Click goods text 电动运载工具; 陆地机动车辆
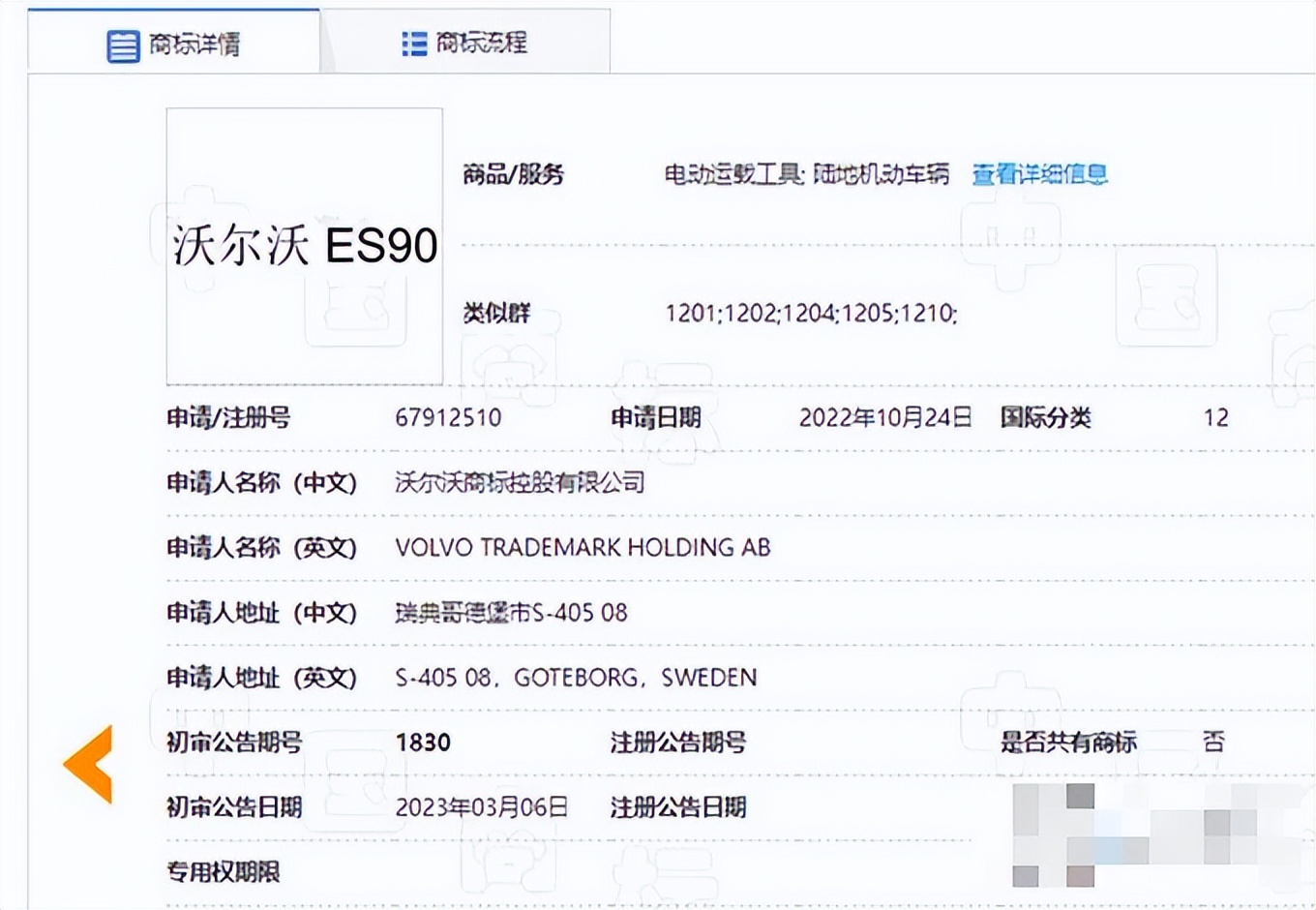Screen dimensions: 1316x910 pyautogui.click(x=806, y=174)
